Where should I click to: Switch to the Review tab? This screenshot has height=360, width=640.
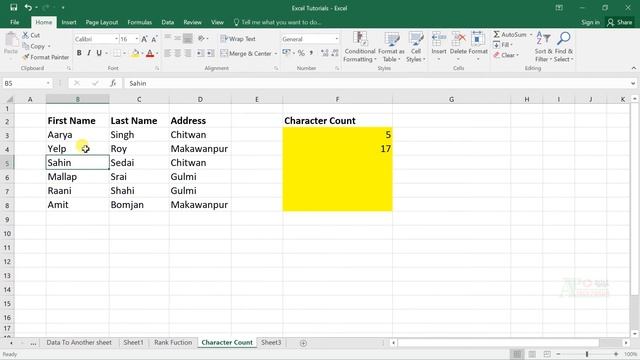click(x=192, y=22)
